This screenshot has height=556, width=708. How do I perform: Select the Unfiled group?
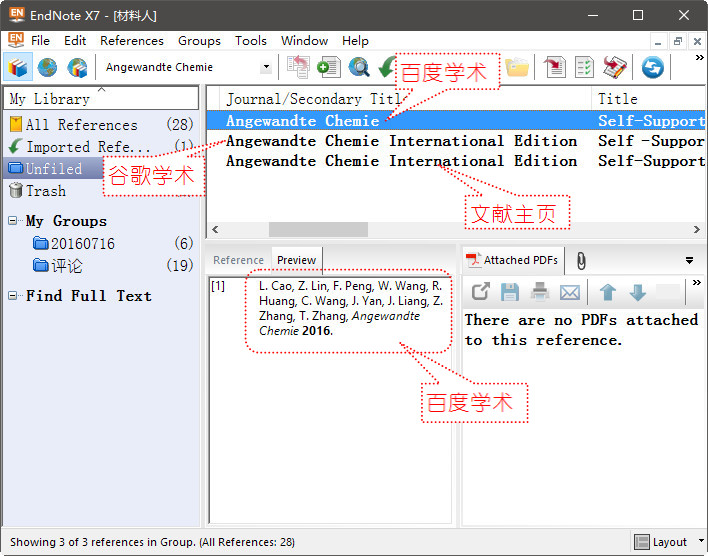[x=54, y=168]
